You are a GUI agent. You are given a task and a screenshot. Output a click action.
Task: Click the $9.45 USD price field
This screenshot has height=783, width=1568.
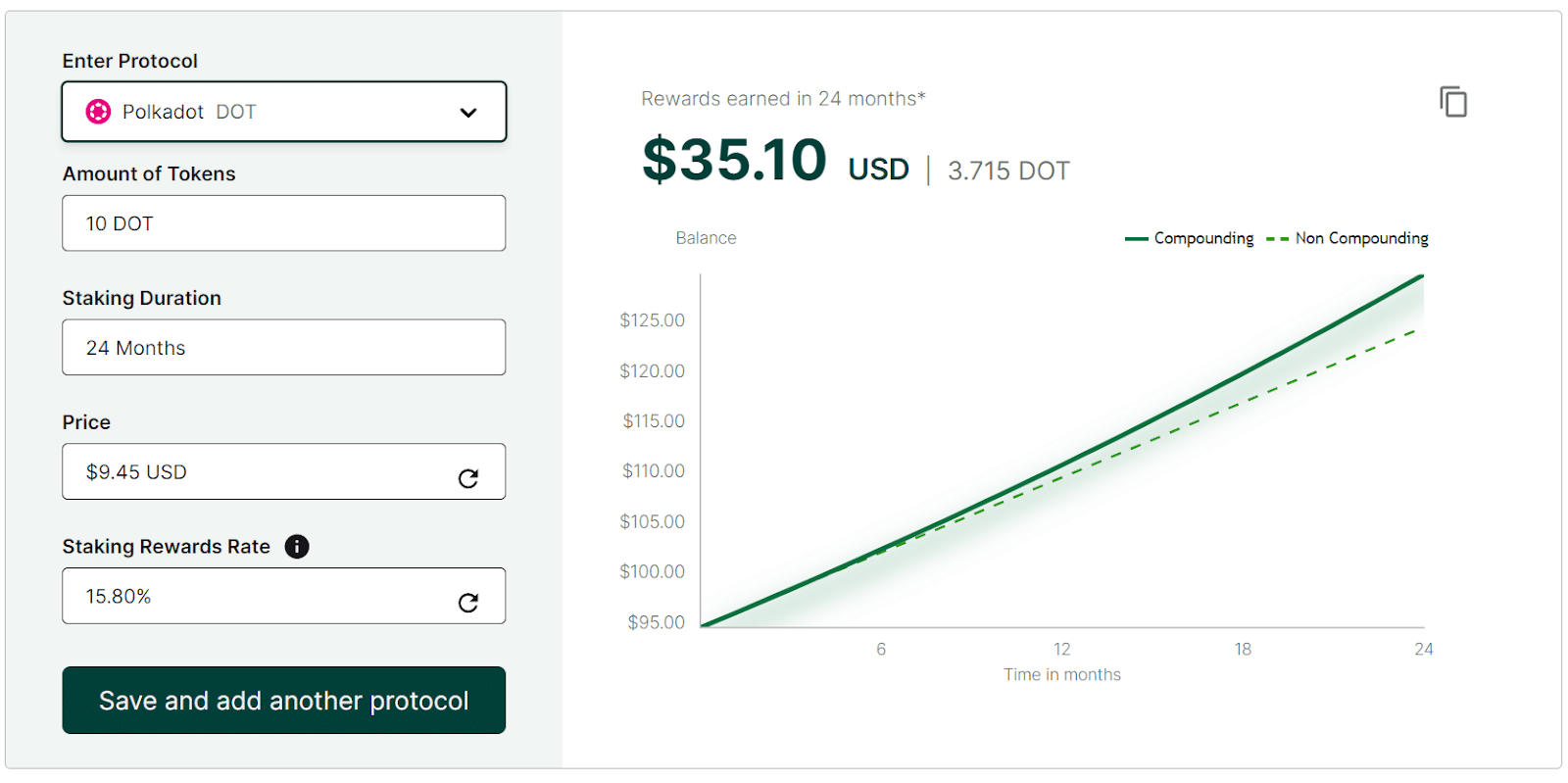tap(284, 471)
